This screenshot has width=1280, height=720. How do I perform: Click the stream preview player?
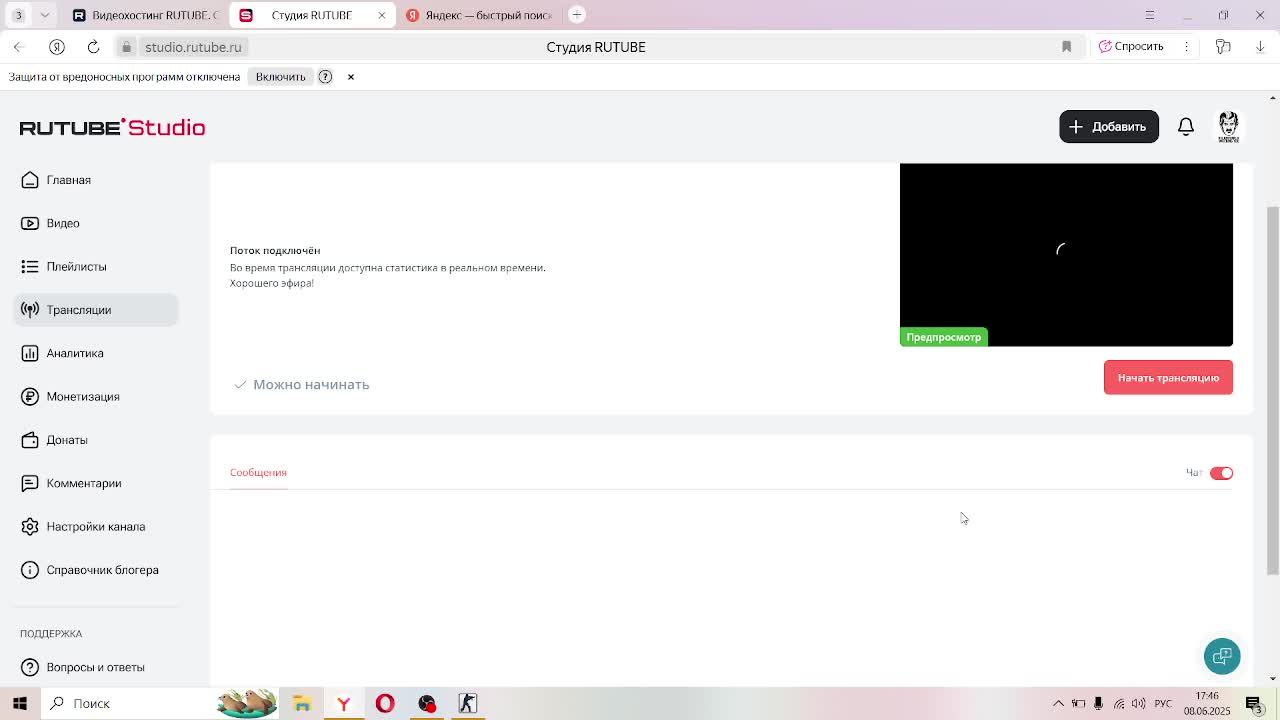tap(1066, 255)
